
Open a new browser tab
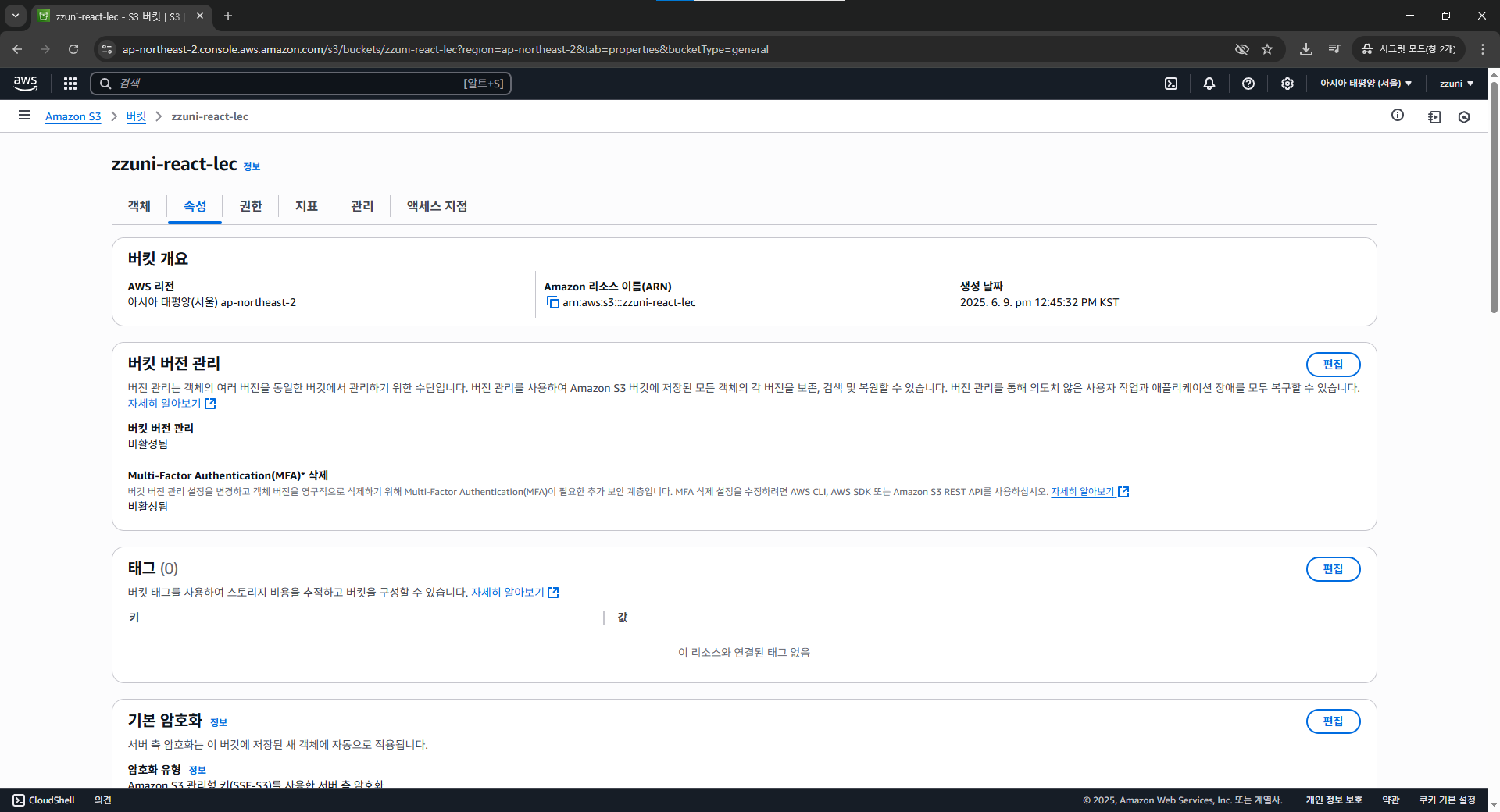228,16
